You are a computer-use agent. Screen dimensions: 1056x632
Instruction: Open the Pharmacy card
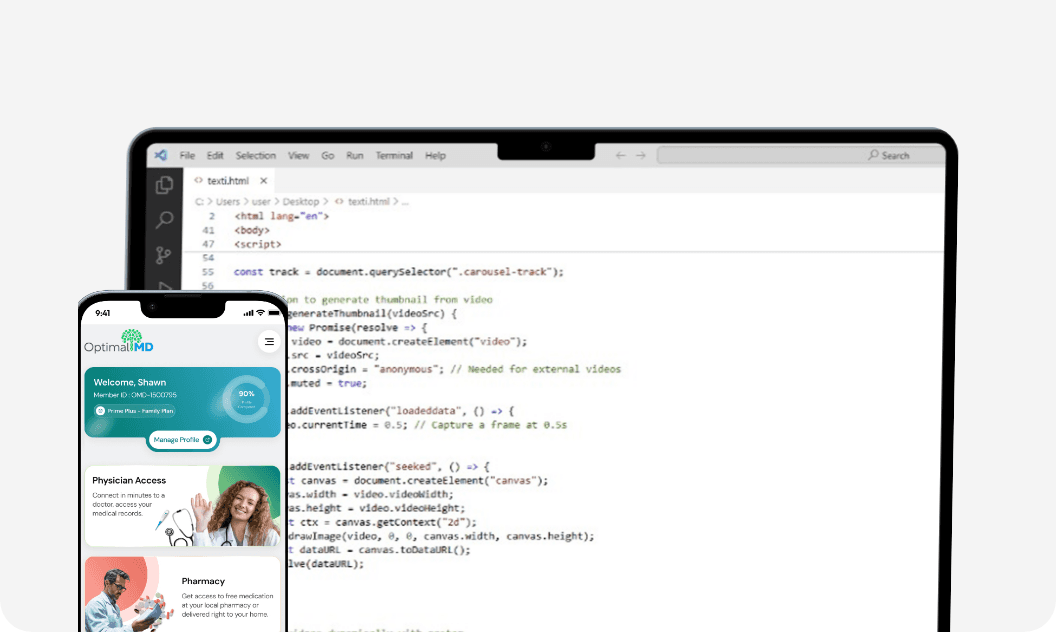coord(183,594)
